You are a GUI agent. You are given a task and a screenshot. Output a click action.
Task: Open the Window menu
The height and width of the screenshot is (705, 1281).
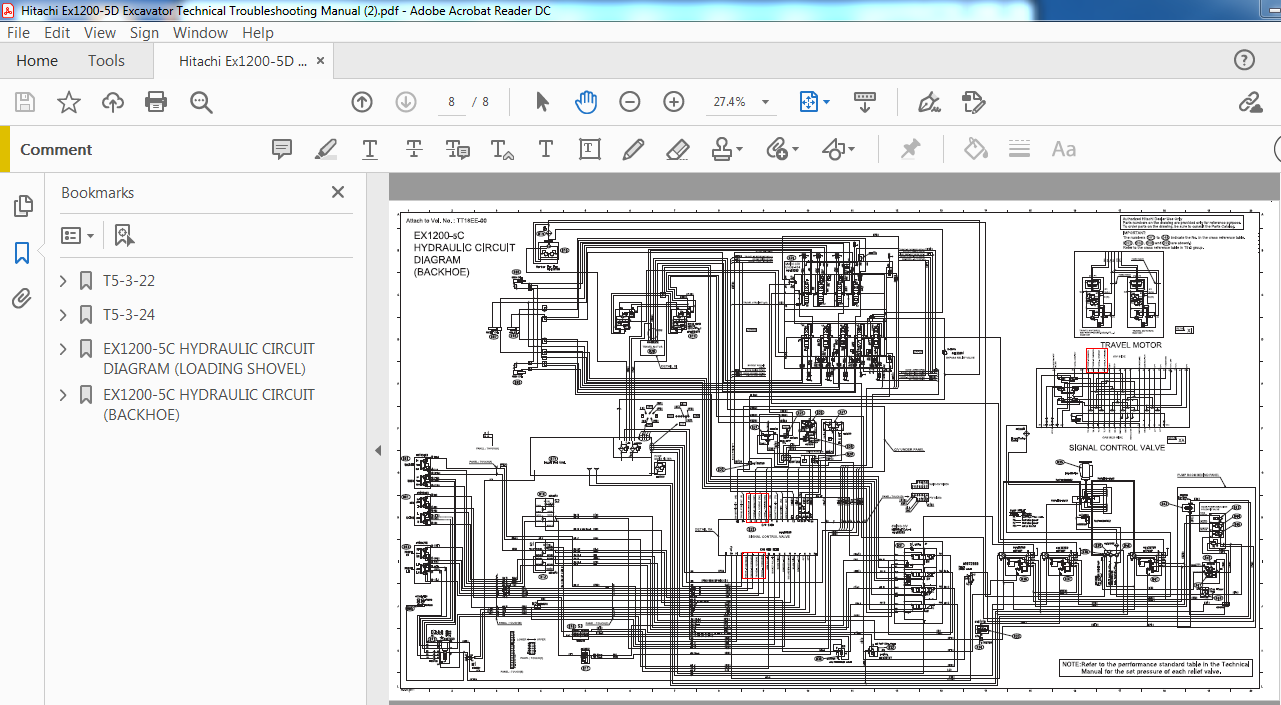point(200,32)
